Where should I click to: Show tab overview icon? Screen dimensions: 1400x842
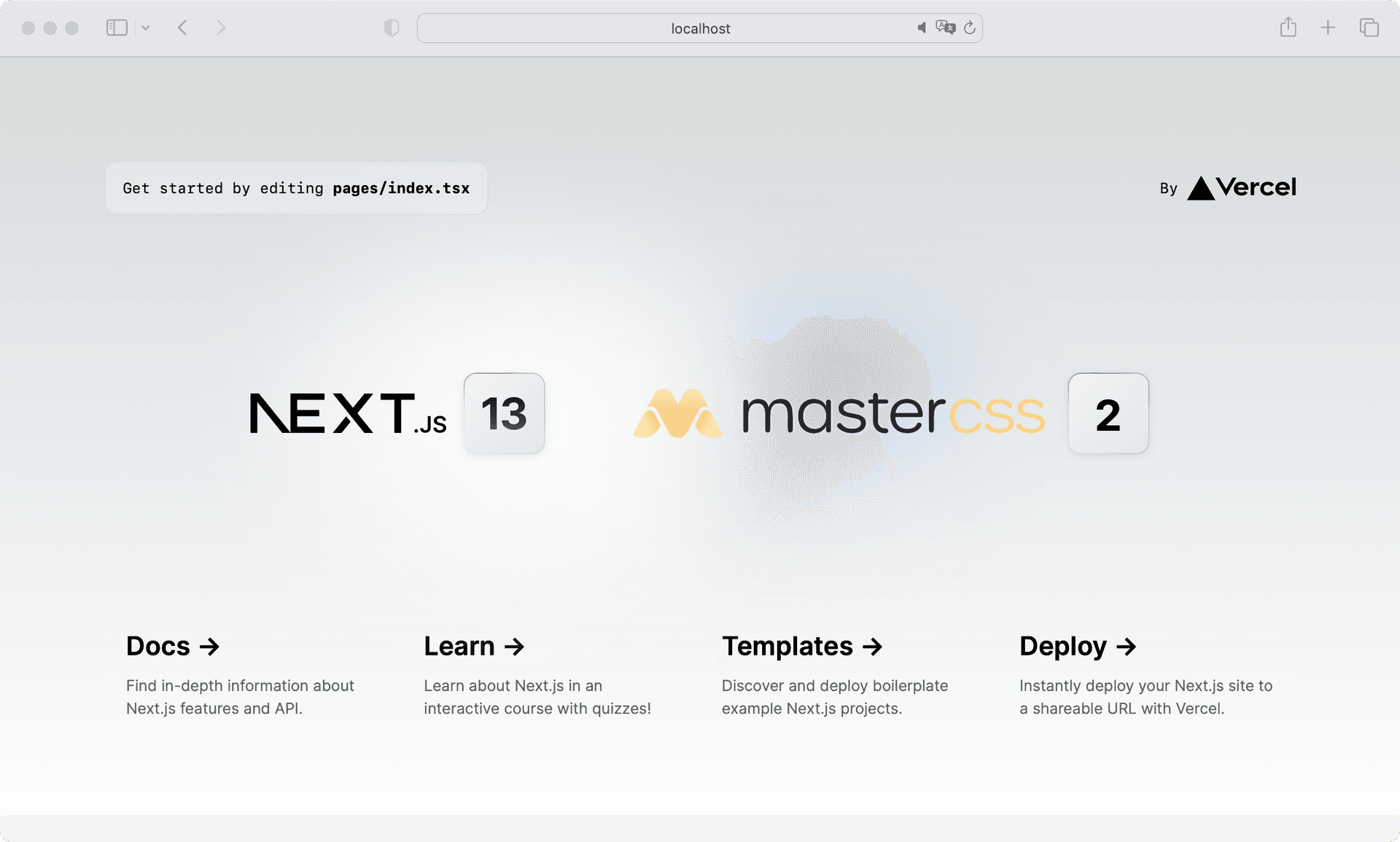[x=1369, y=28]
